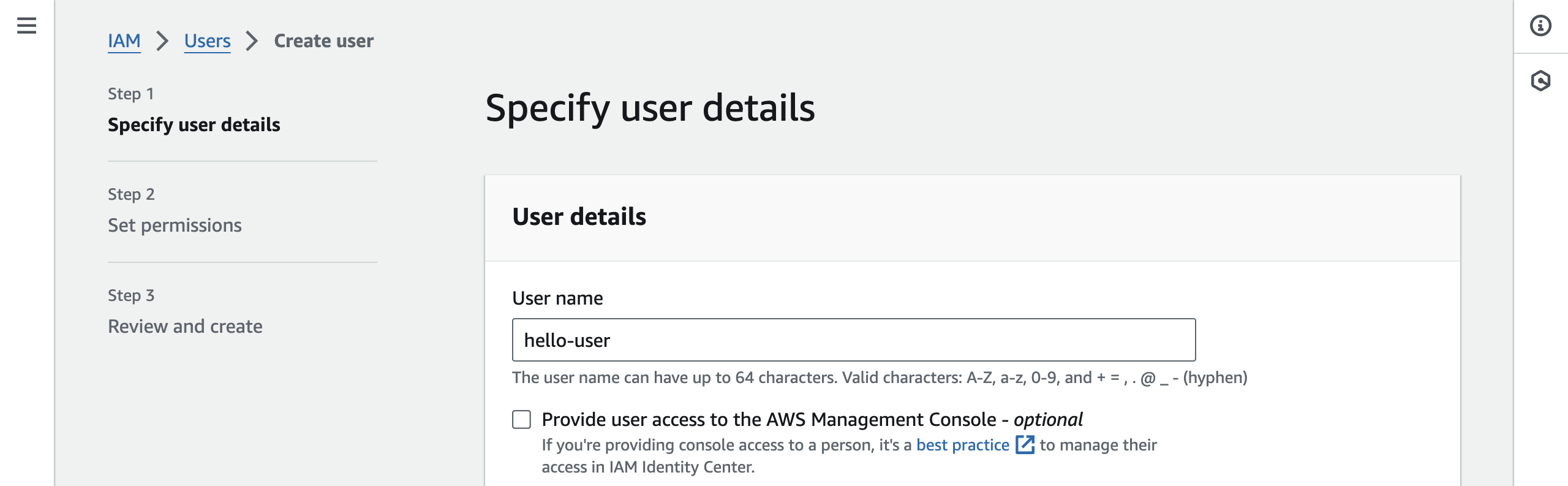The image size is (1568, 486).
Task: Click the 'Create user' breadcrumb item
Action: (323, 41)
